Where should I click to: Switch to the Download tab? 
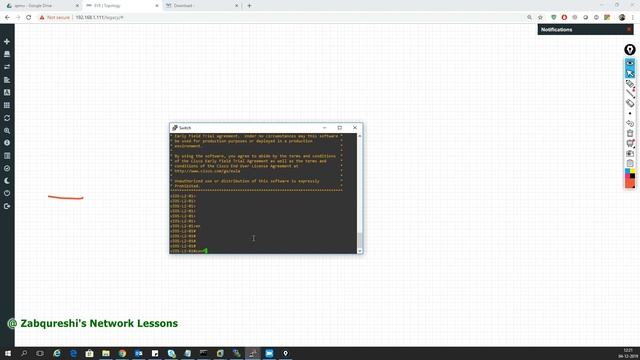[202, 6]
